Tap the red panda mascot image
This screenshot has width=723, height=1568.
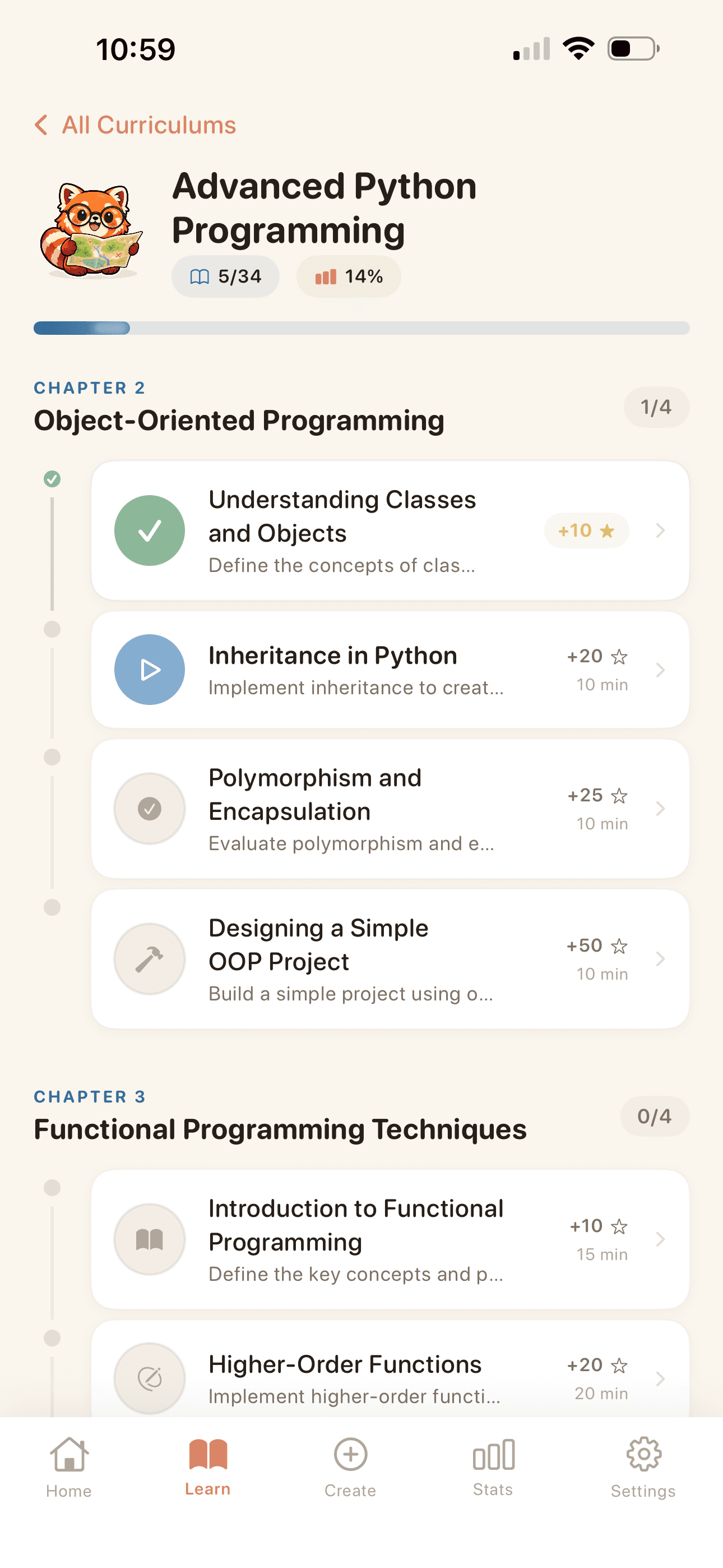point(91,231)
